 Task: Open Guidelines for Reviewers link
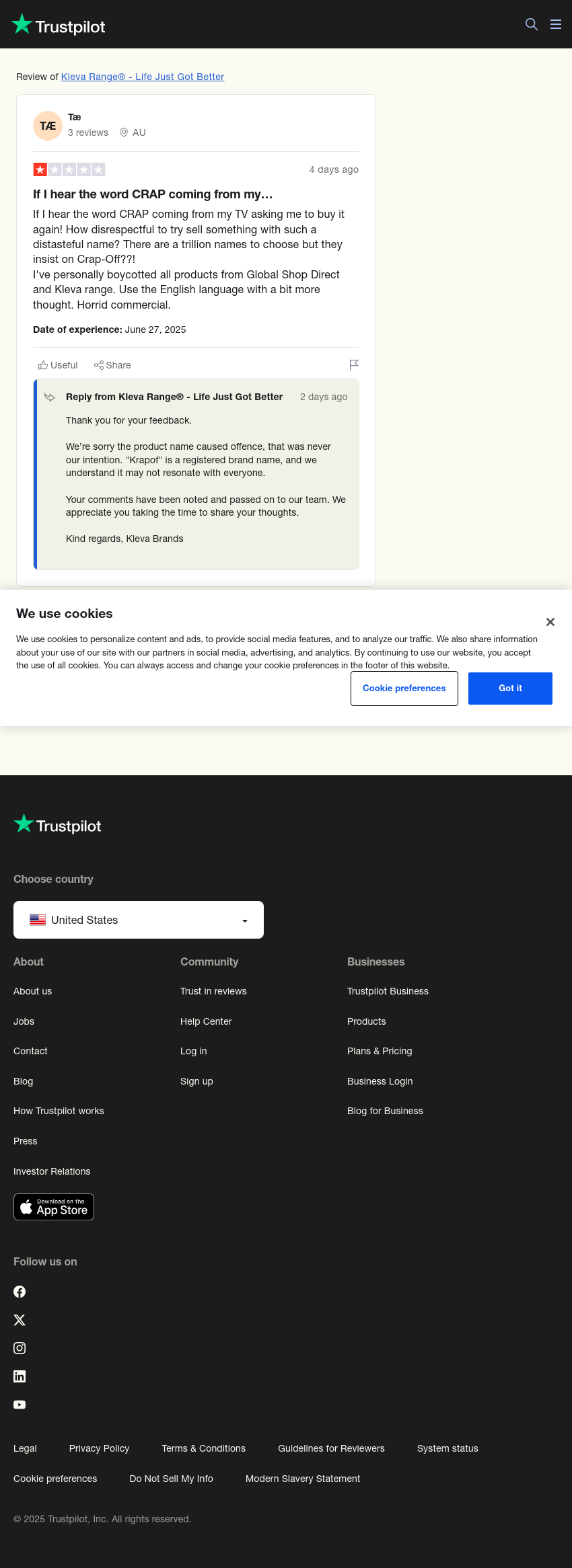(331, 1448)
